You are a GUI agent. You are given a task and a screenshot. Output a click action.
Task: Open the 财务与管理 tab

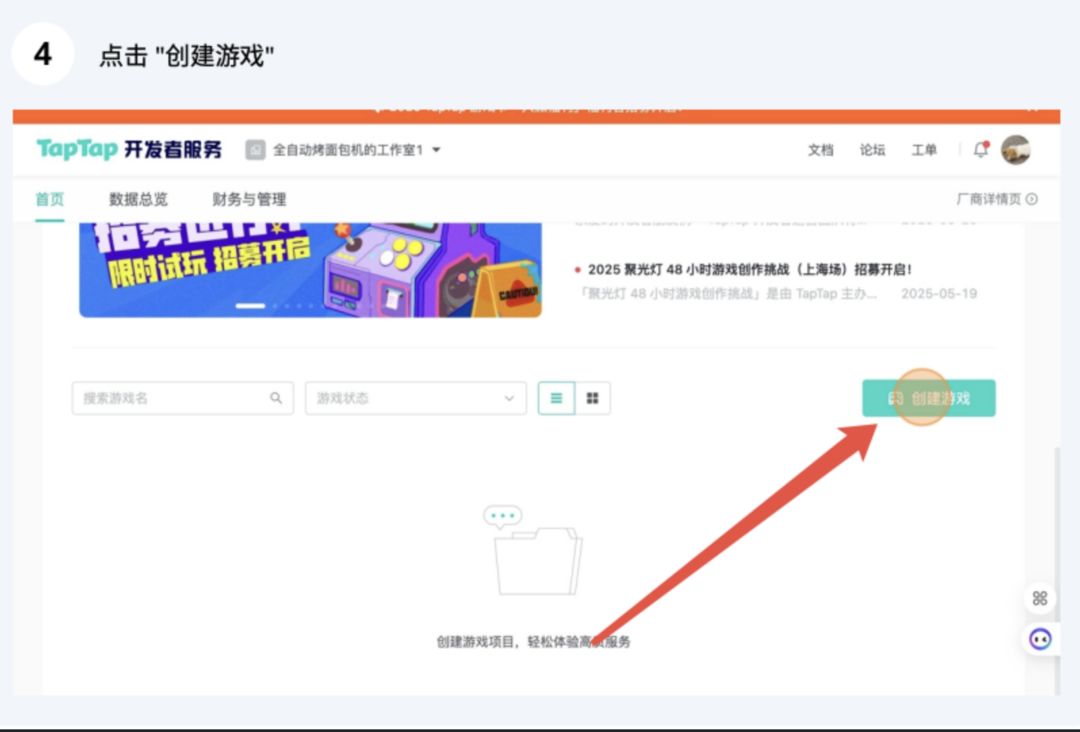(249, 199)
